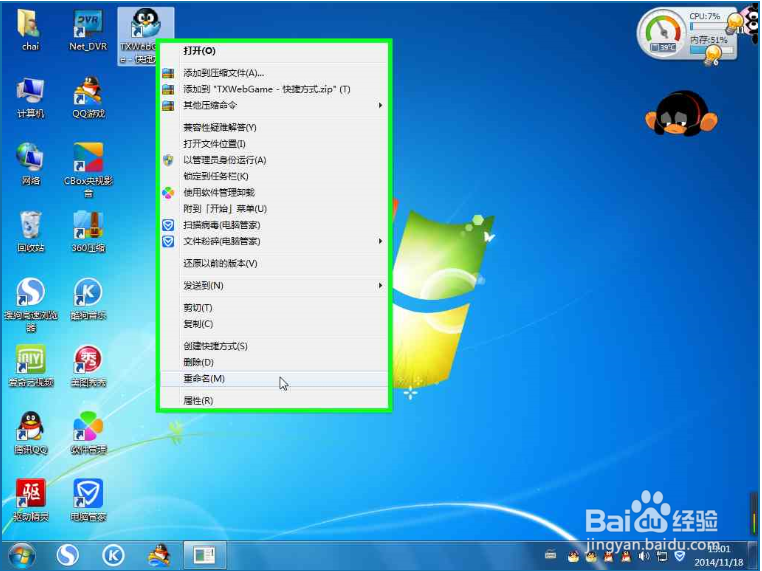Open Sogou browser from the taskbar
The height and width of the screenshot is (571, 762).
coord(68,555)
